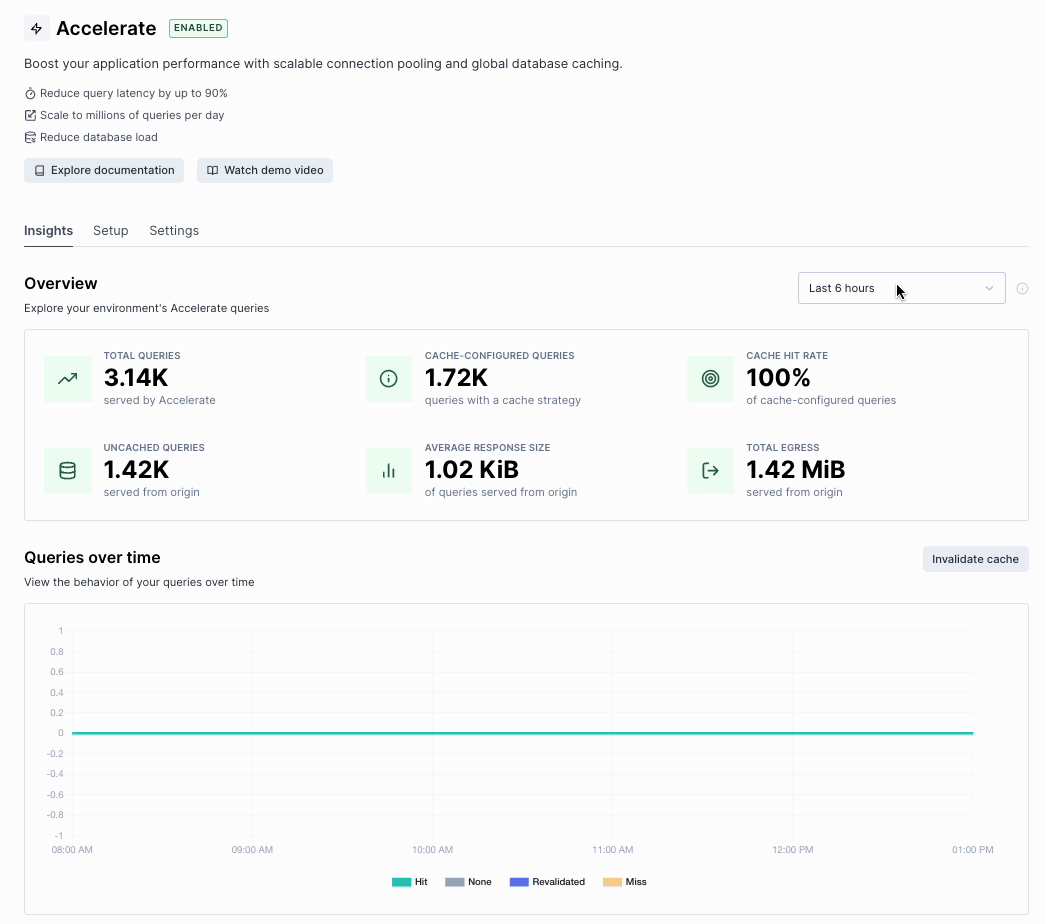Open Explore documentation

click(103, 170)
